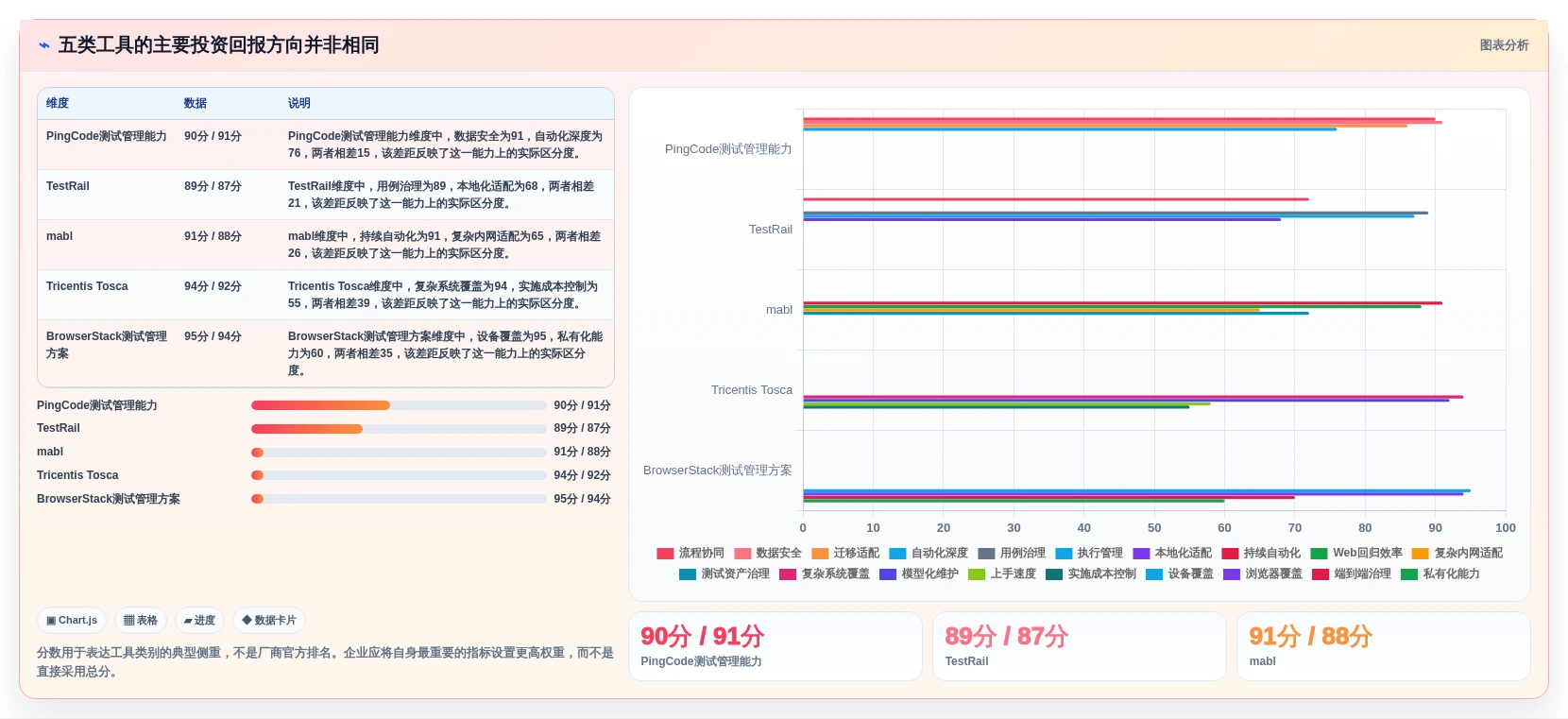Toggle the 流程协同 legend series
The width and height of the screenshot is (1568, 719).
coord(690,554)
